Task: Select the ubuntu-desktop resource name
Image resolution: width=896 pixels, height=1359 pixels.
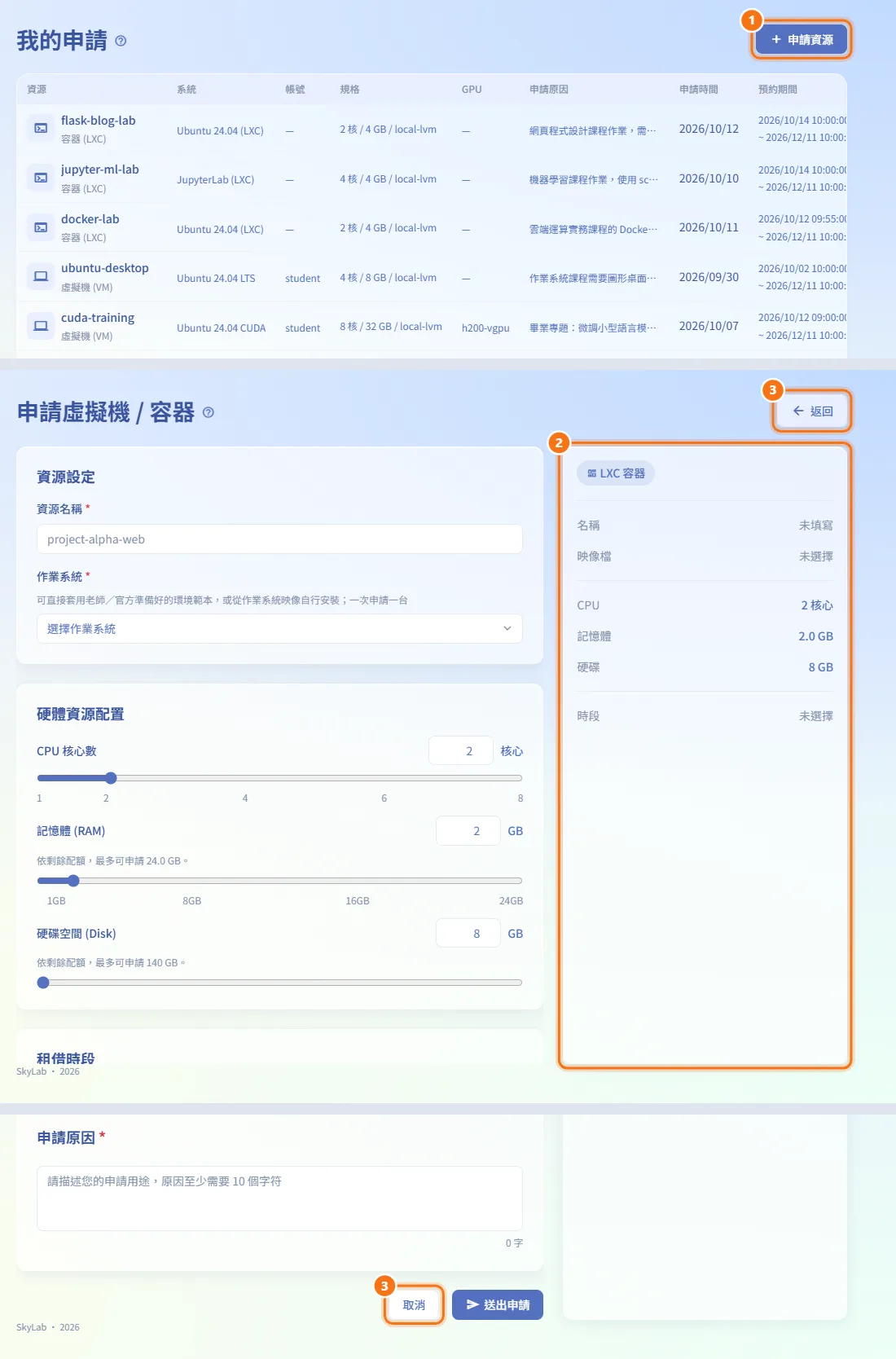Action: tap(105, 268)
